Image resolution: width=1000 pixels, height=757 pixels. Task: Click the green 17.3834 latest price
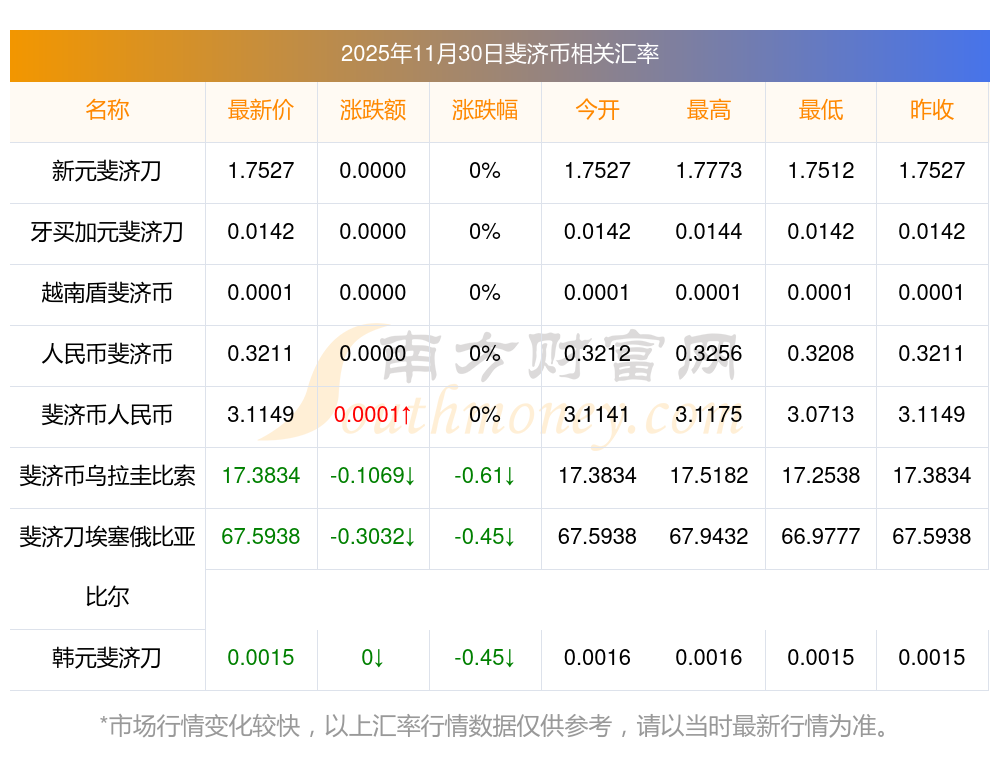tap(261, 475)
